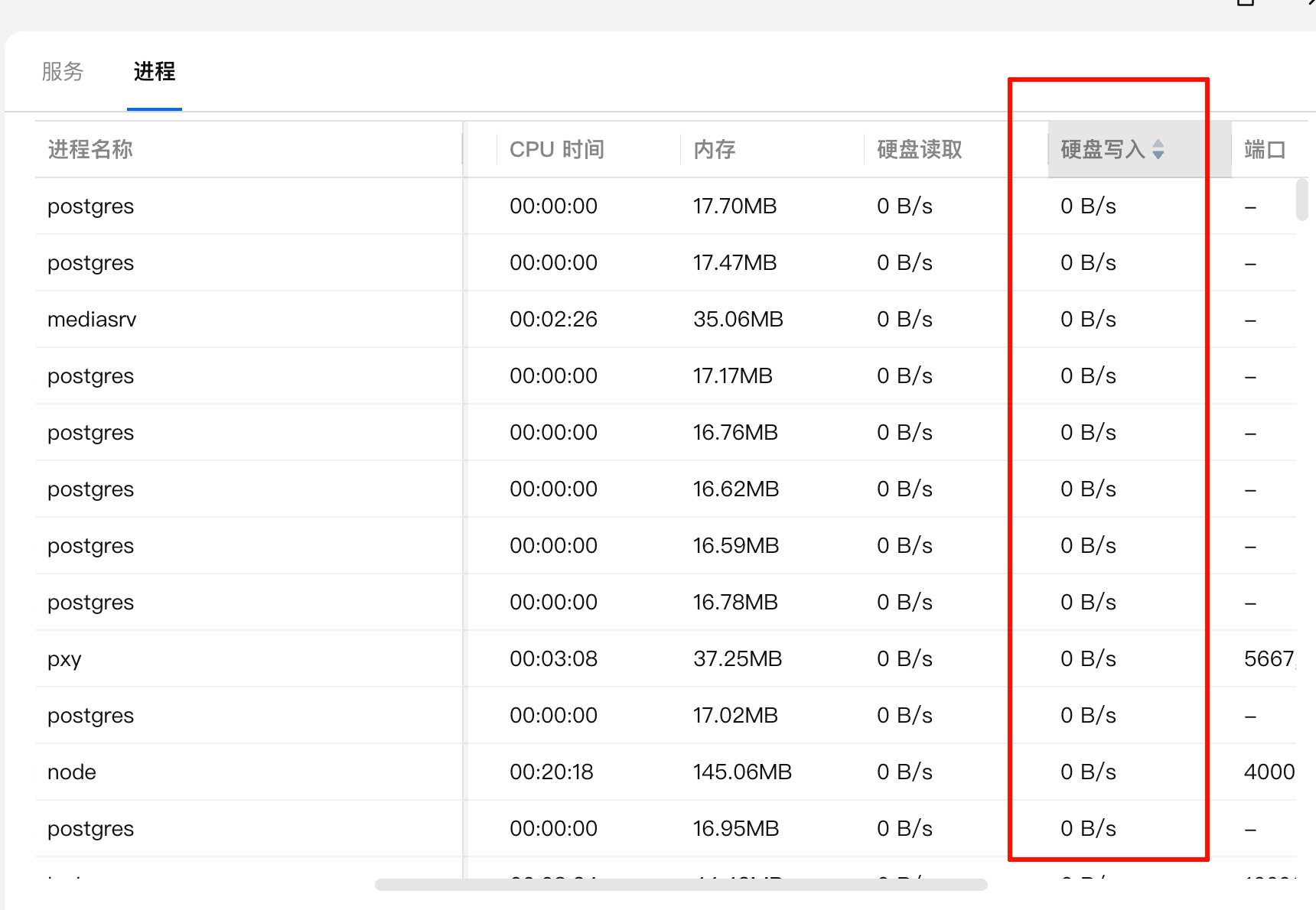The image size is (1316, 910).
Task: Click the 5667 port value for pxy
Action: (1269, 659)
